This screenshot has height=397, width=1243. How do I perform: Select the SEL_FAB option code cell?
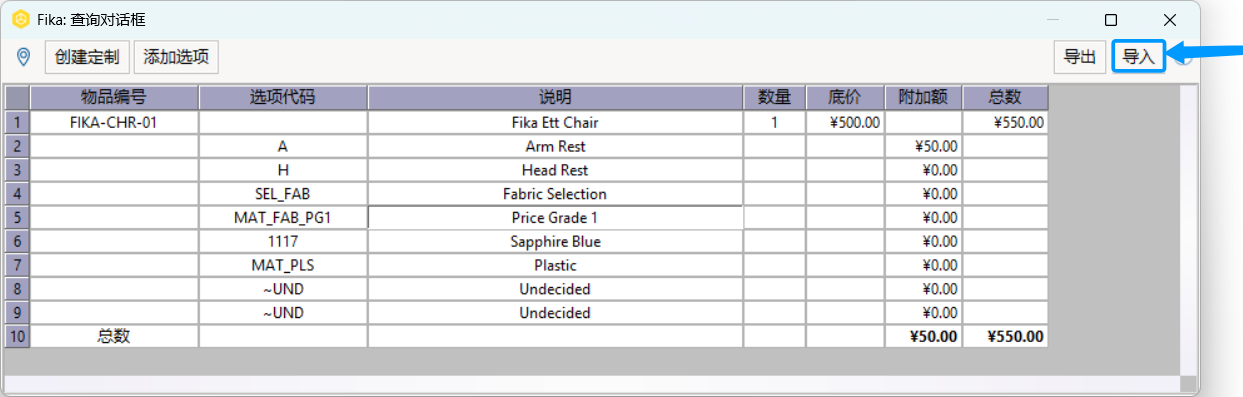[x=283, y=193]
